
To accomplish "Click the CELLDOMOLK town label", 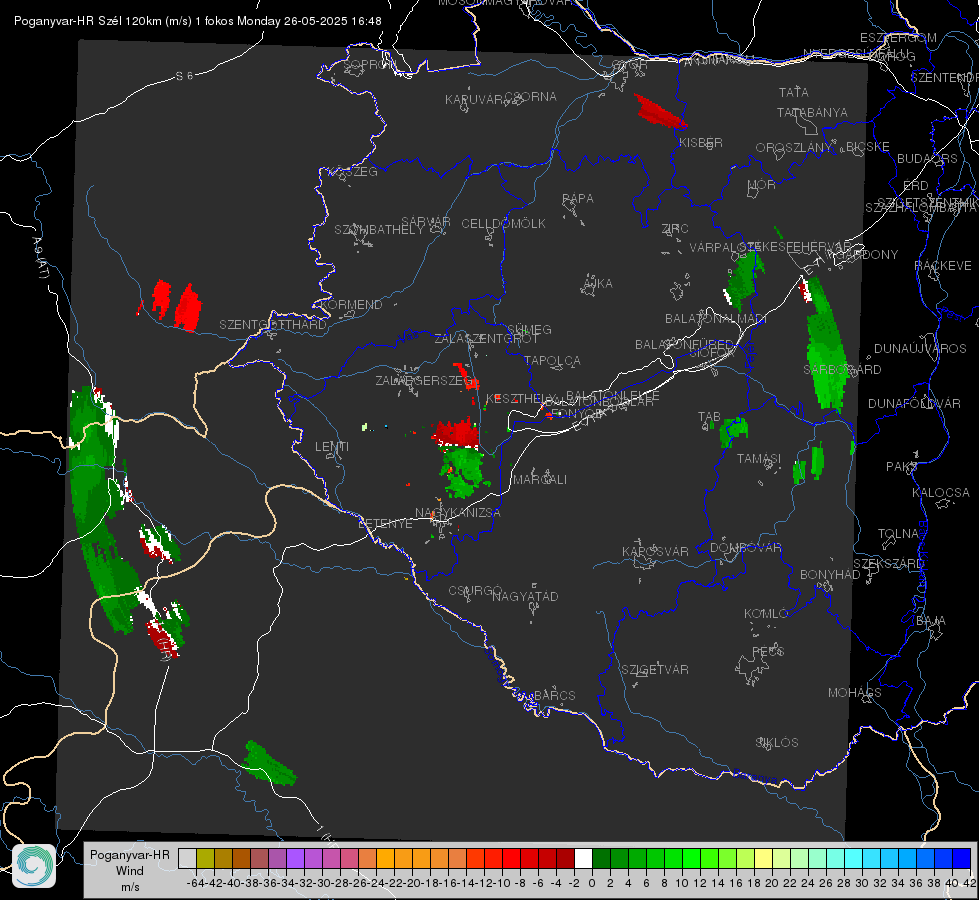I will click(504, 224).
